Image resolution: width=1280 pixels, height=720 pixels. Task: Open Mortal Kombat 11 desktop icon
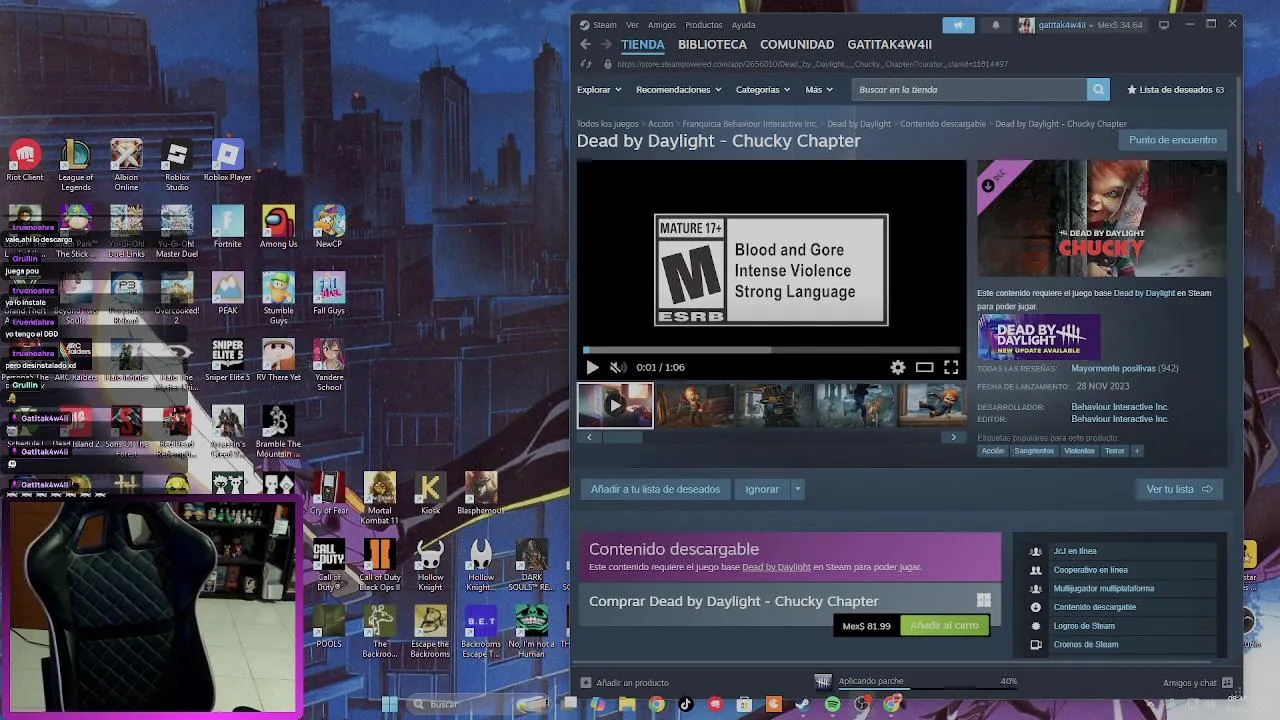pos(380,498)
